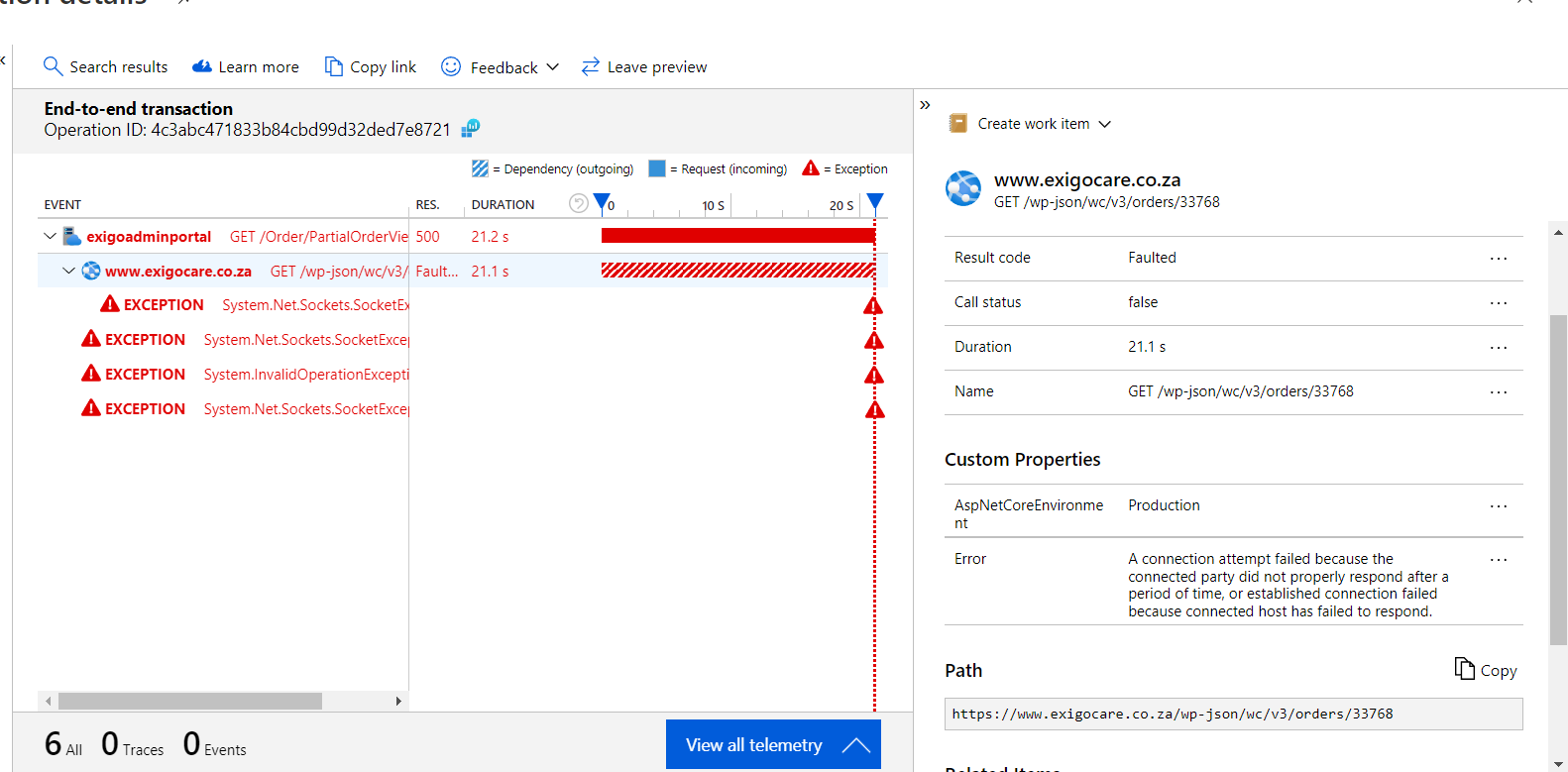Click the 21.2 s duration value
This screenshot has width=1568, height=772.
(x=490, y=236)
